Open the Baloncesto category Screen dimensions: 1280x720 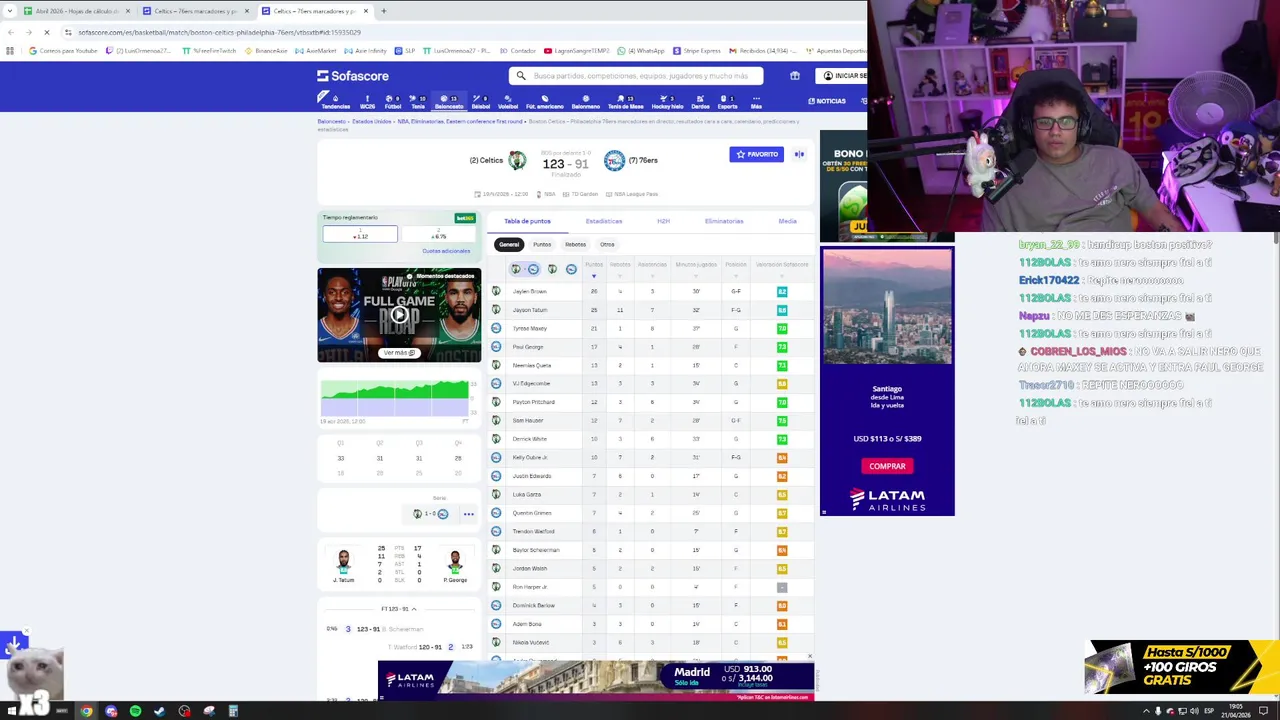(x=449, y=102)
